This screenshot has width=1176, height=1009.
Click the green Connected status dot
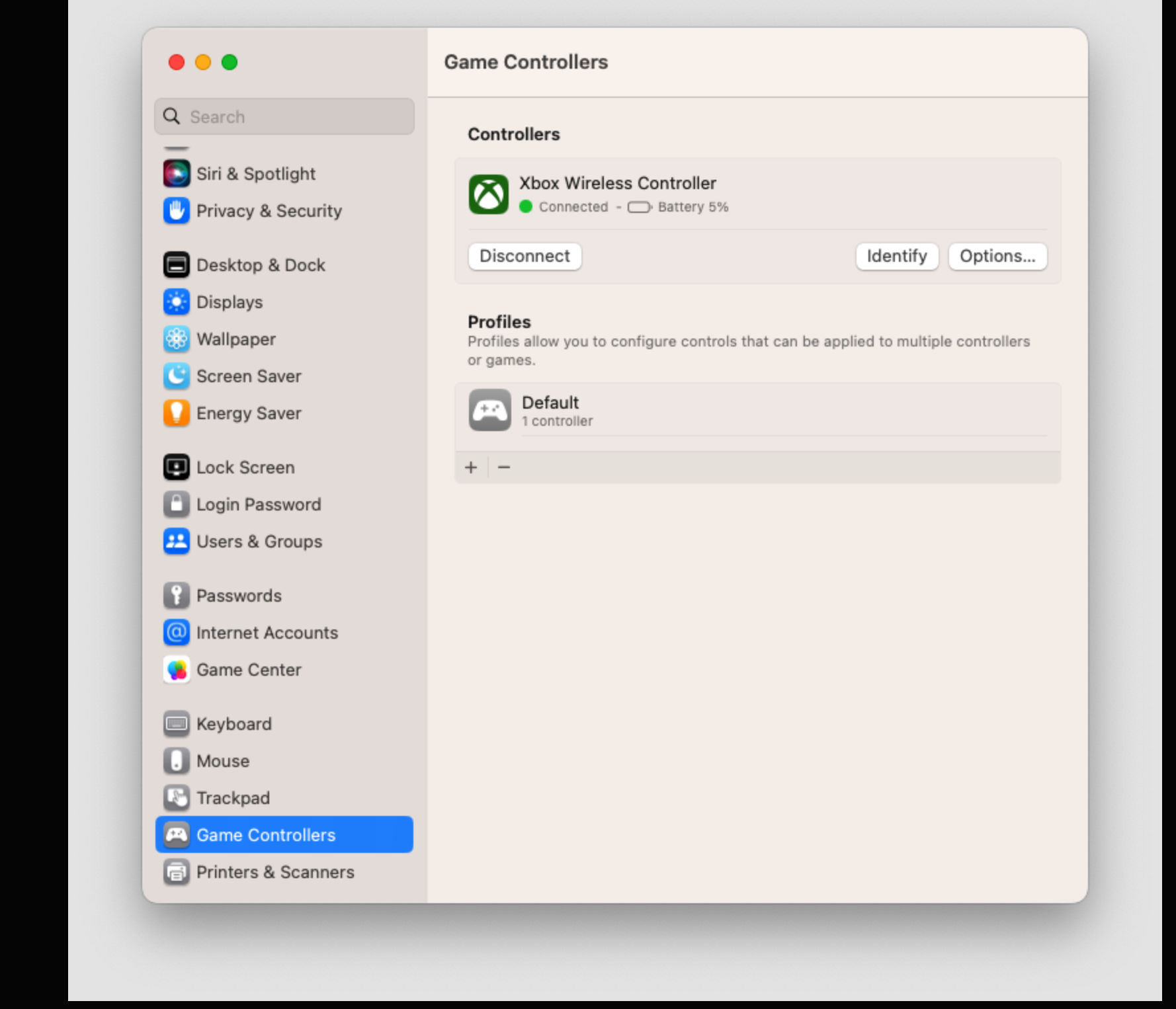coord(526,207)
